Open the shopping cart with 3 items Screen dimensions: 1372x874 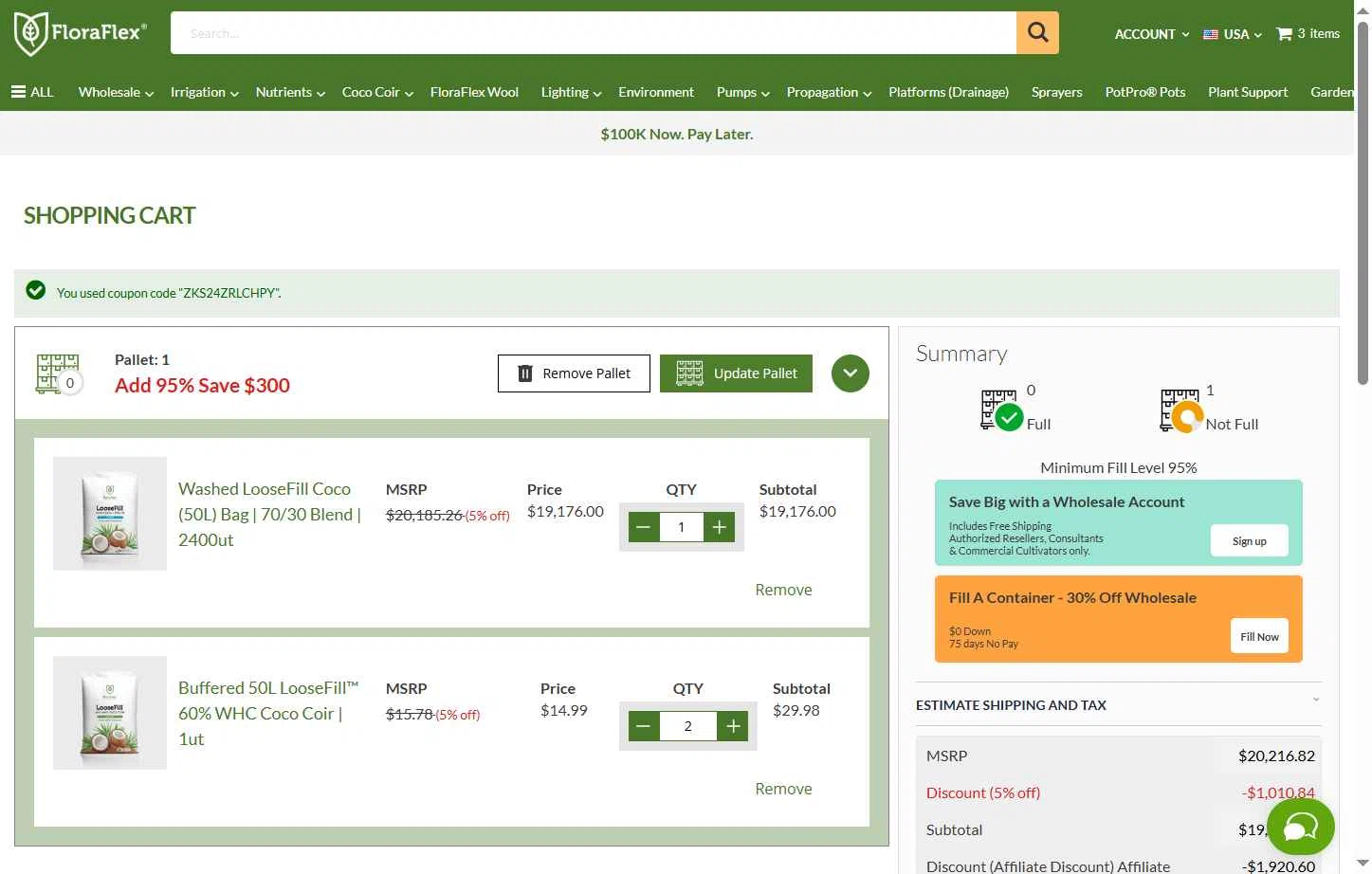(x=1308, y=33)
